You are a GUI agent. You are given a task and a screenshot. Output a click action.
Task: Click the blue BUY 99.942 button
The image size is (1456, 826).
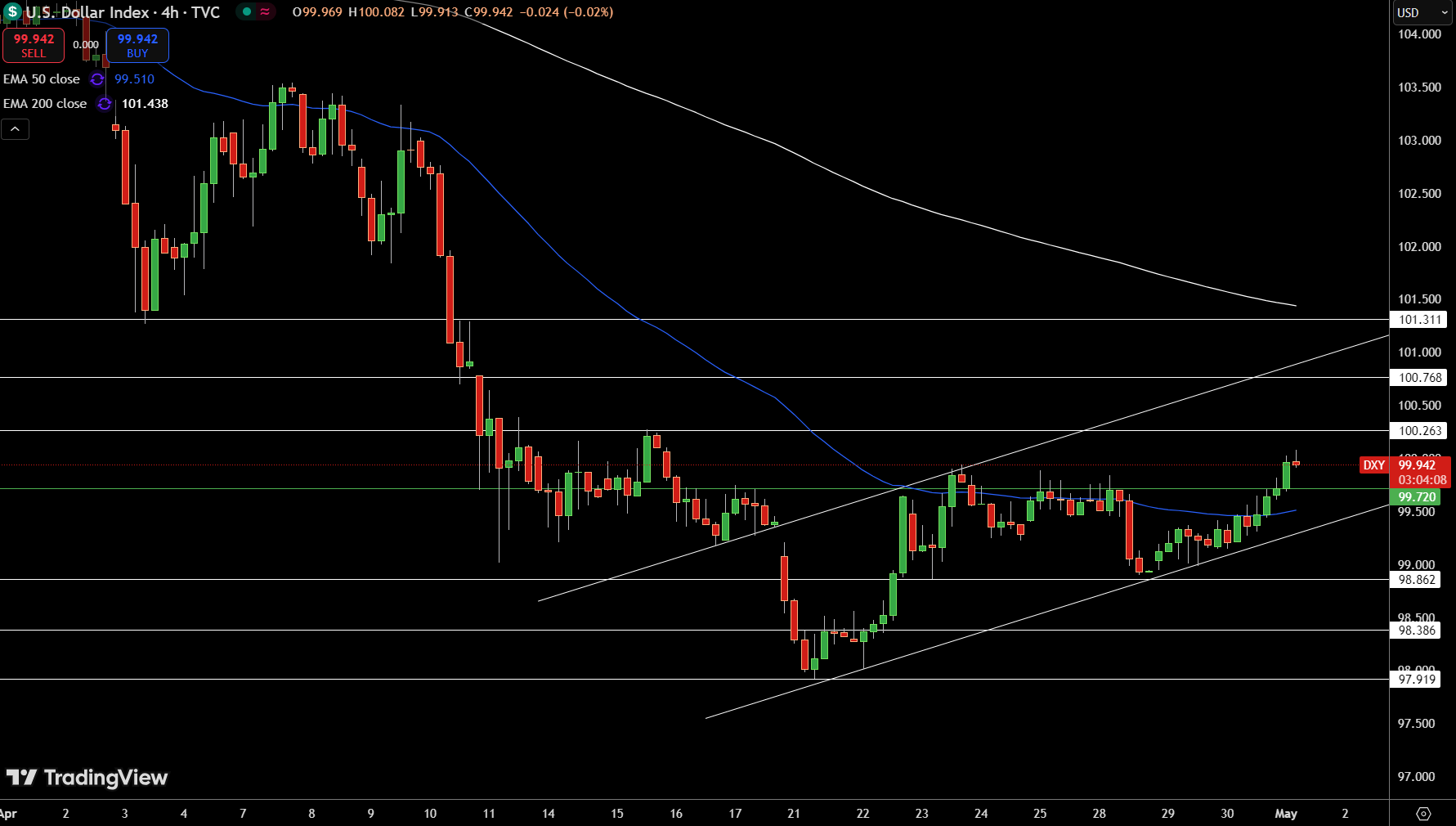[137, 45]
